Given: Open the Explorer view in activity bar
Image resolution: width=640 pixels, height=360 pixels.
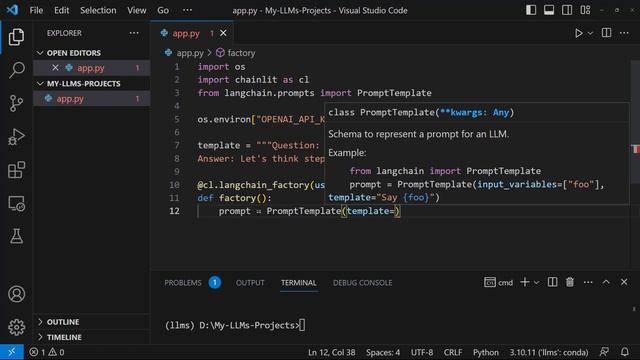Looking at the screenshot, I should click(16, 37).
